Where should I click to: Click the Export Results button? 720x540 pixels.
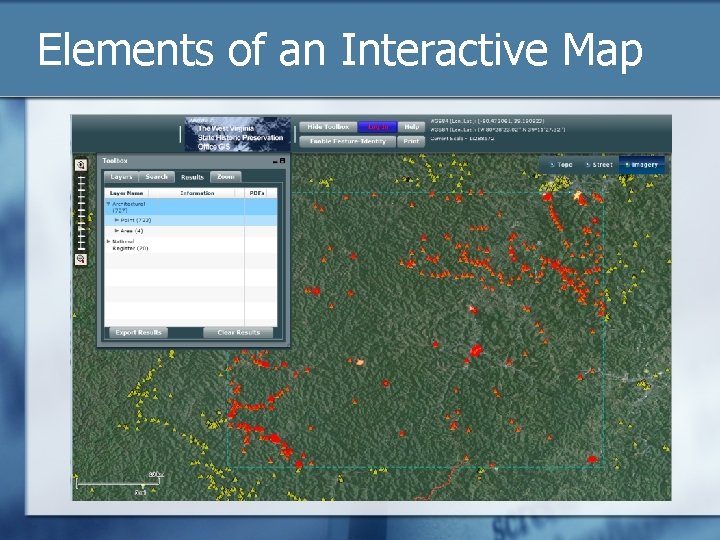coord(138,332)
